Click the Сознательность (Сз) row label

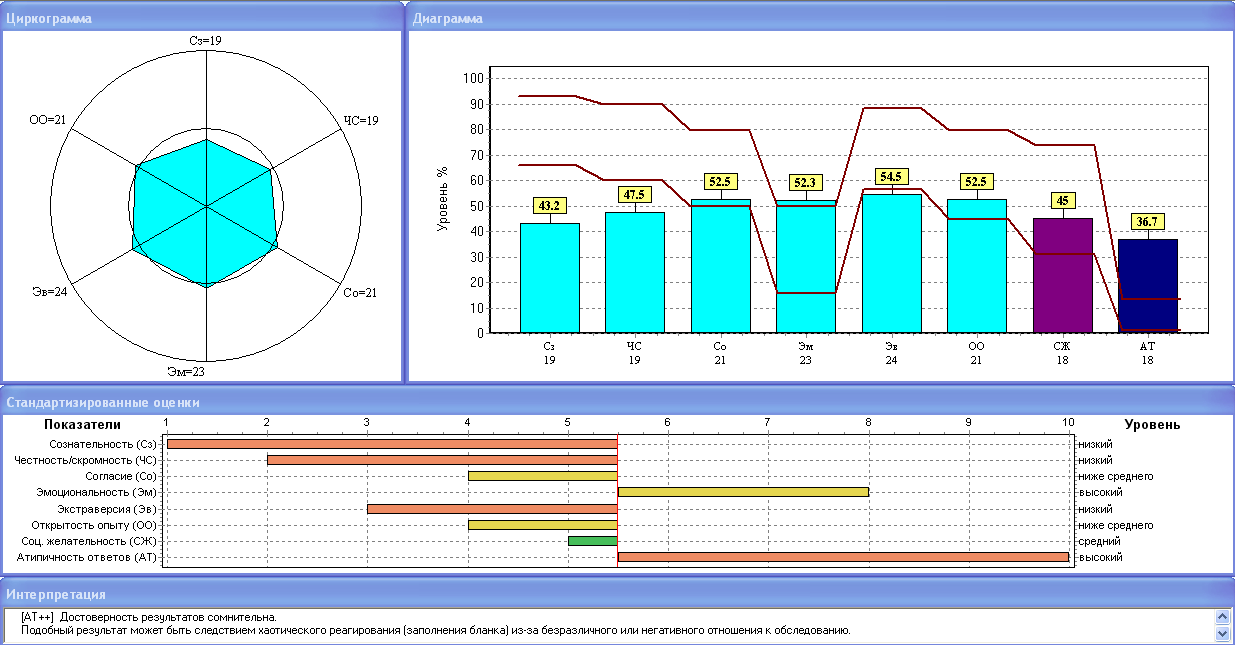[x=103, y=444]
